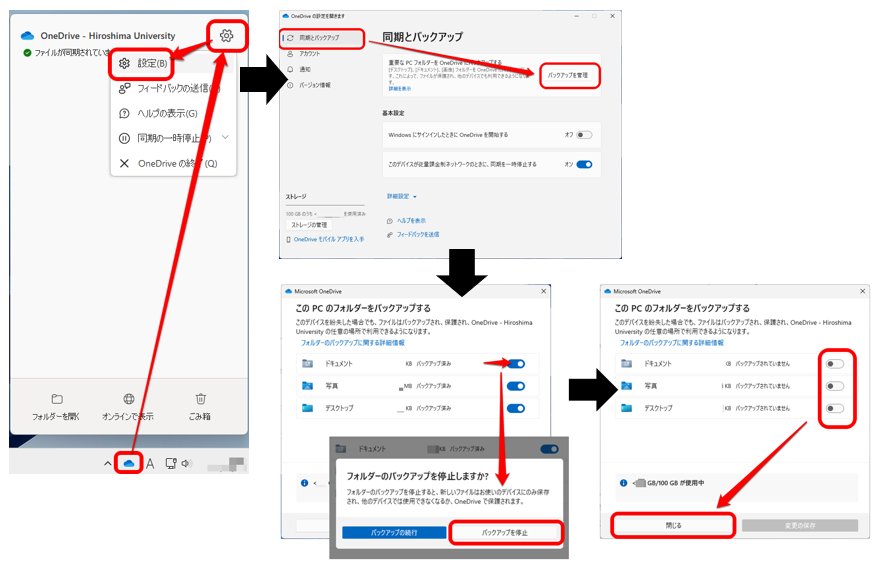Open the gear menu in the OneDrive flyout header

(x=226, y=36)
